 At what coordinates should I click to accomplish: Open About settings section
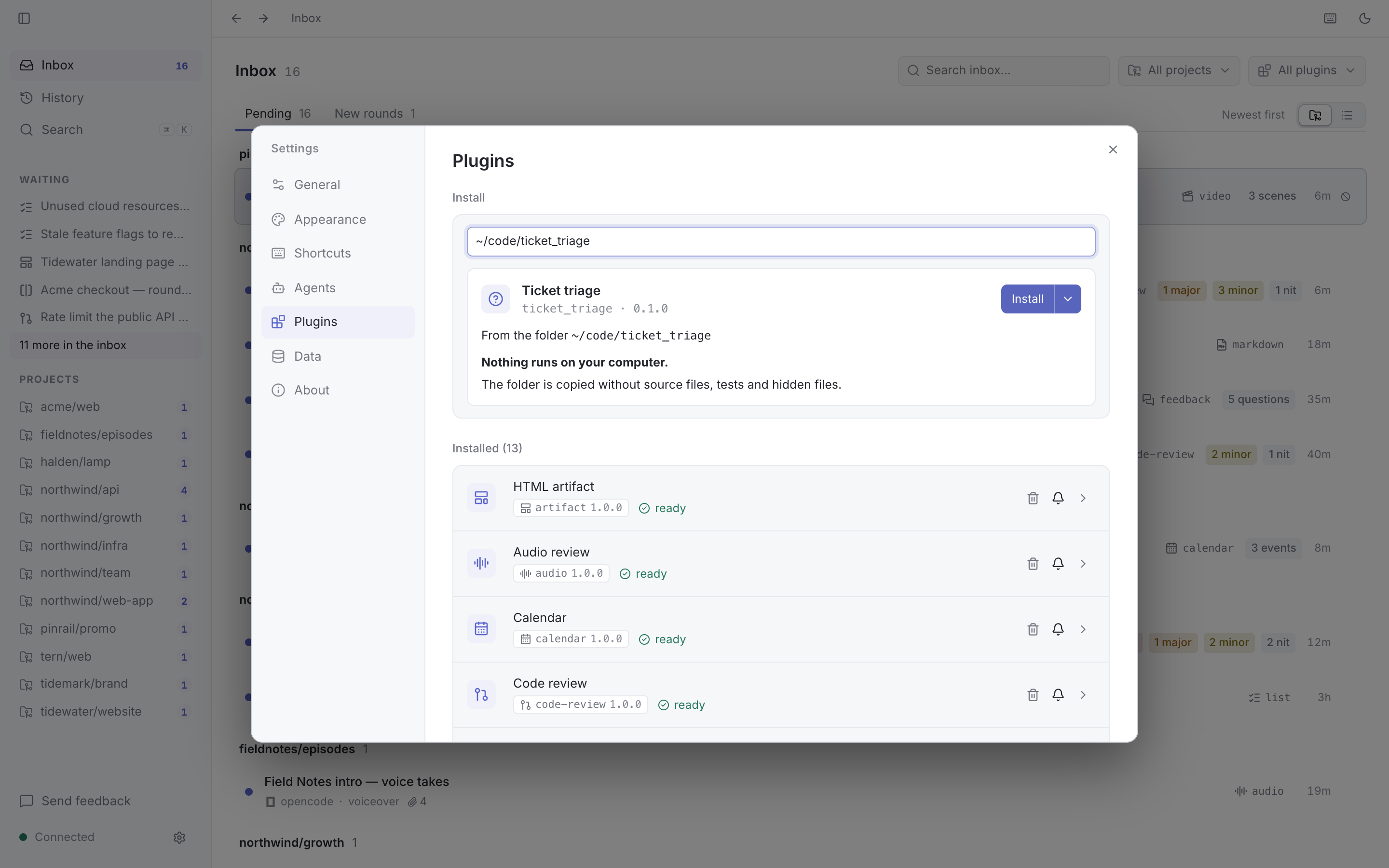[x=338, y=391]
